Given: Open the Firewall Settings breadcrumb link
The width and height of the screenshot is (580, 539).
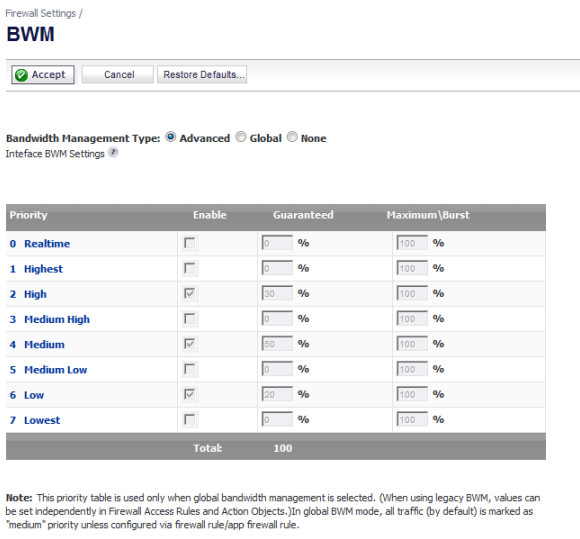Looking at the screenshot, I should (x=40, y=13).
